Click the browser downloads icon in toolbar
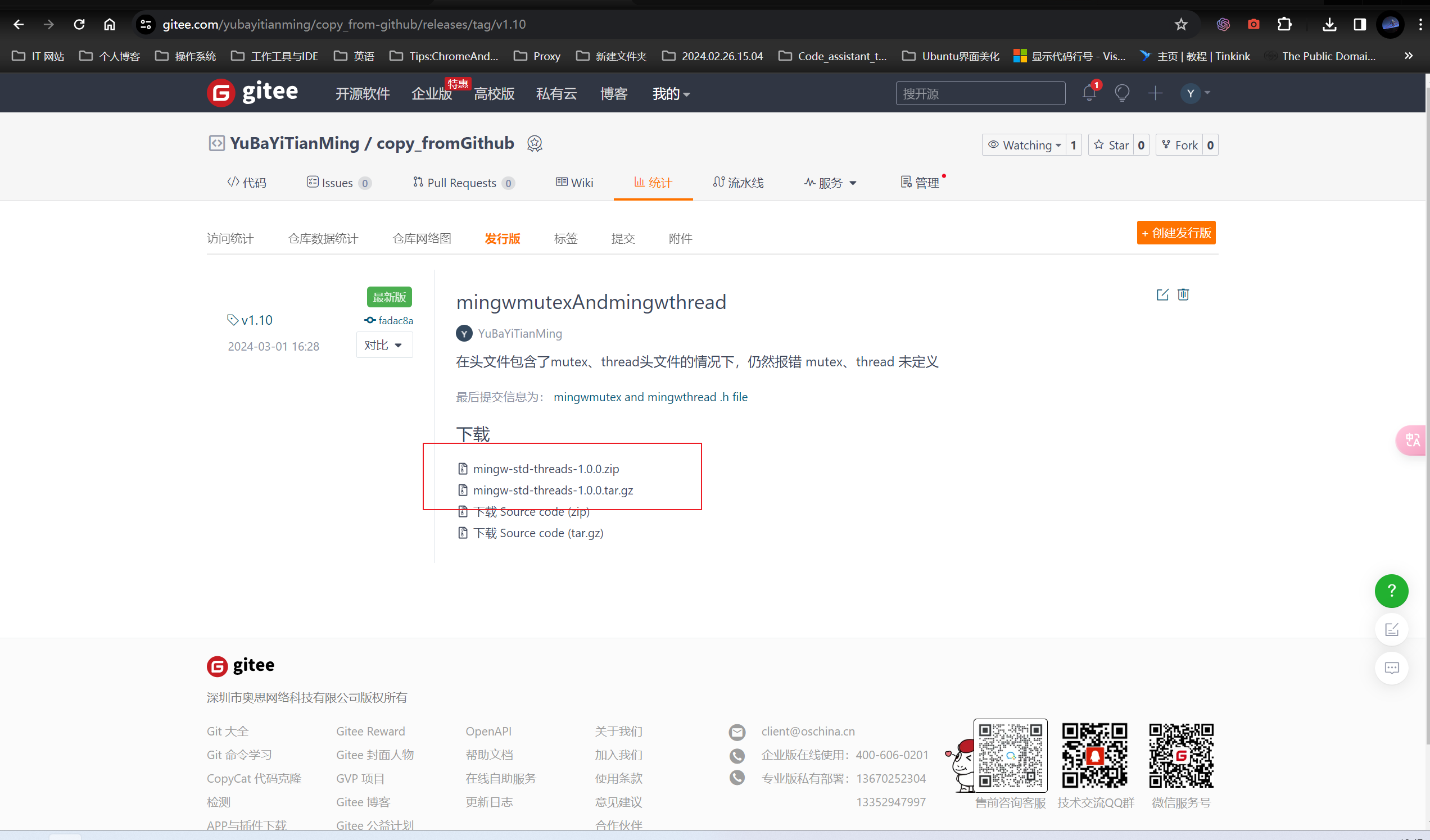1430x840 pixels. click(1328, 24)
